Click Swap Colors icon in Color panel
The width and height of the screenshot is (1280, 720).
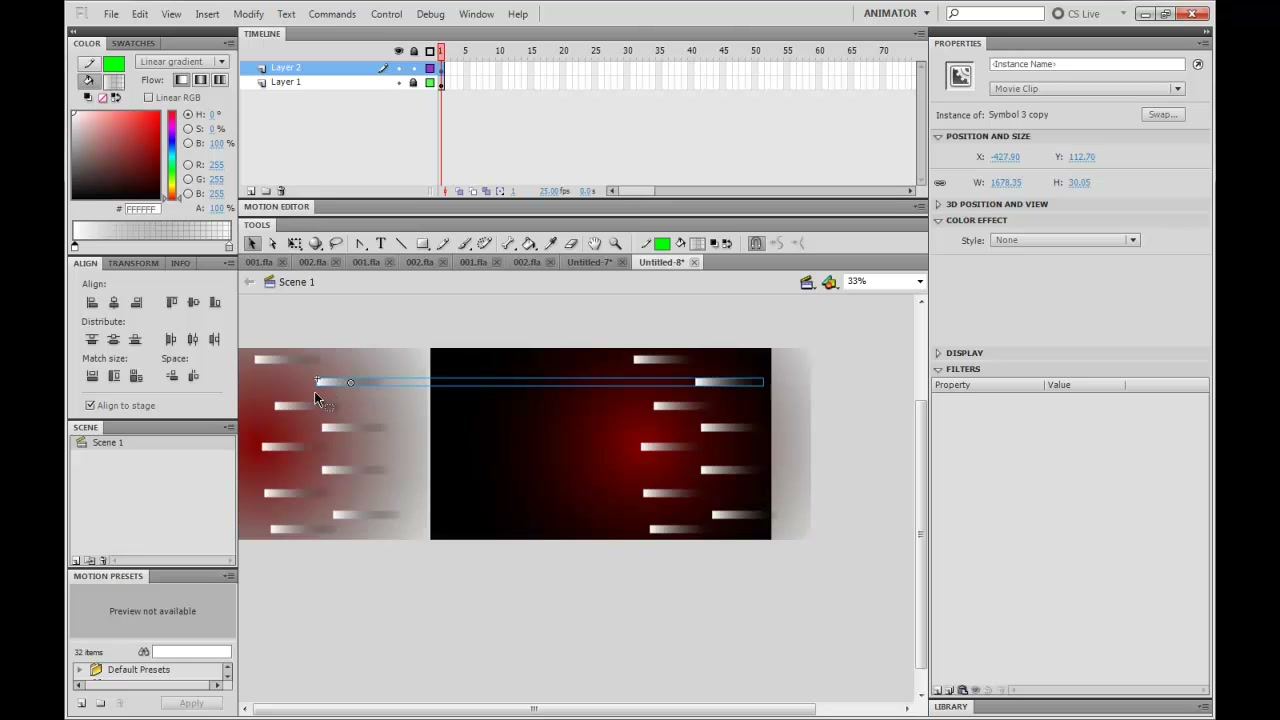[116, 98]
